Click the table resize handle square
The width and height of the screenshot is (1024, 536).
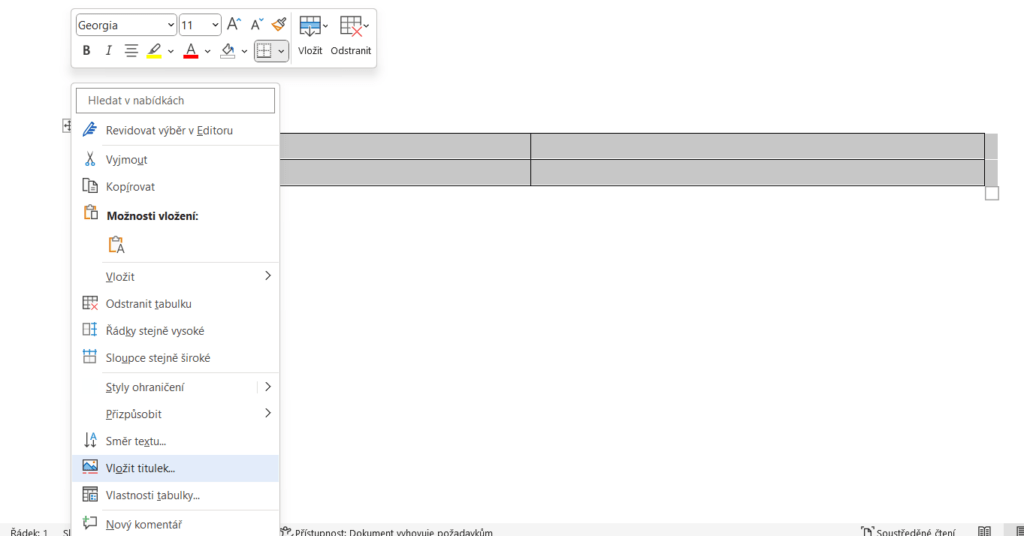tap(991, 193)
